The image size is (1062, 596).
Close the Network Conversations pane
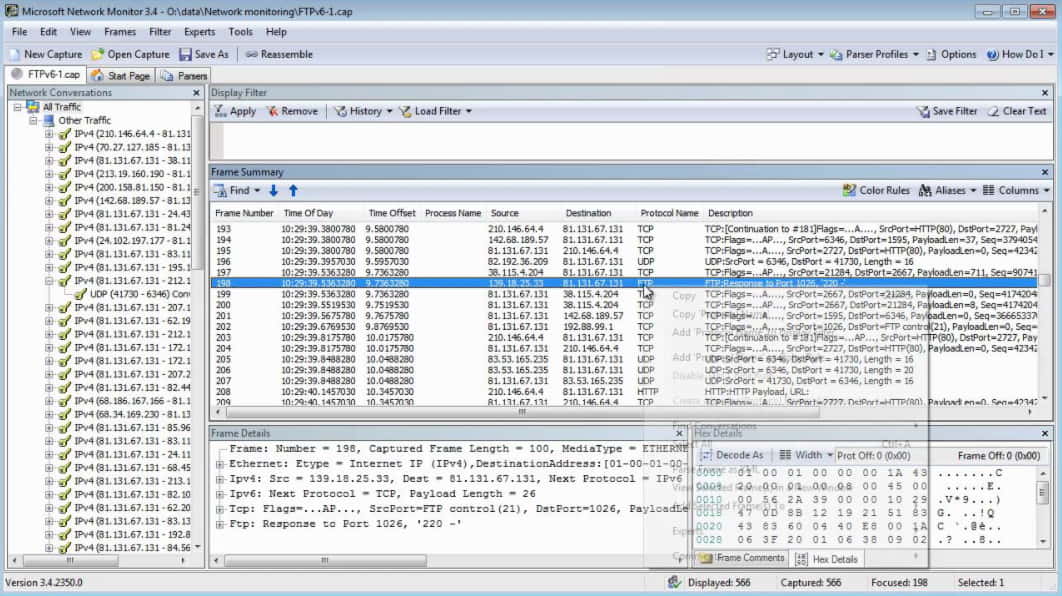196,93
